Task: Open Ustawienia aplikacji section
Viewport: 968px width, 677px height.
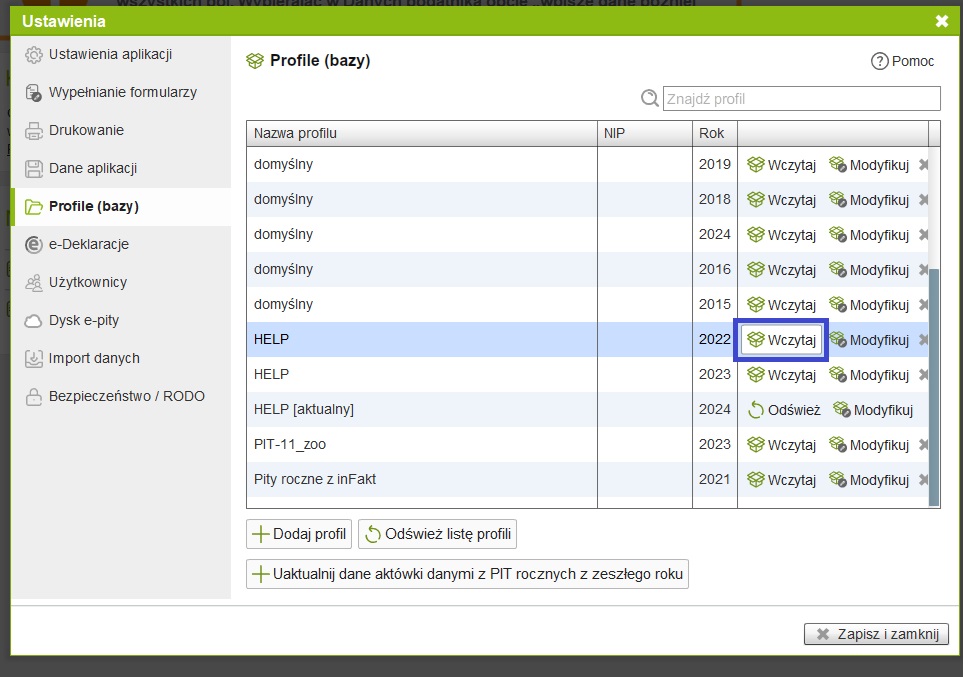Action: coord(110,54)
